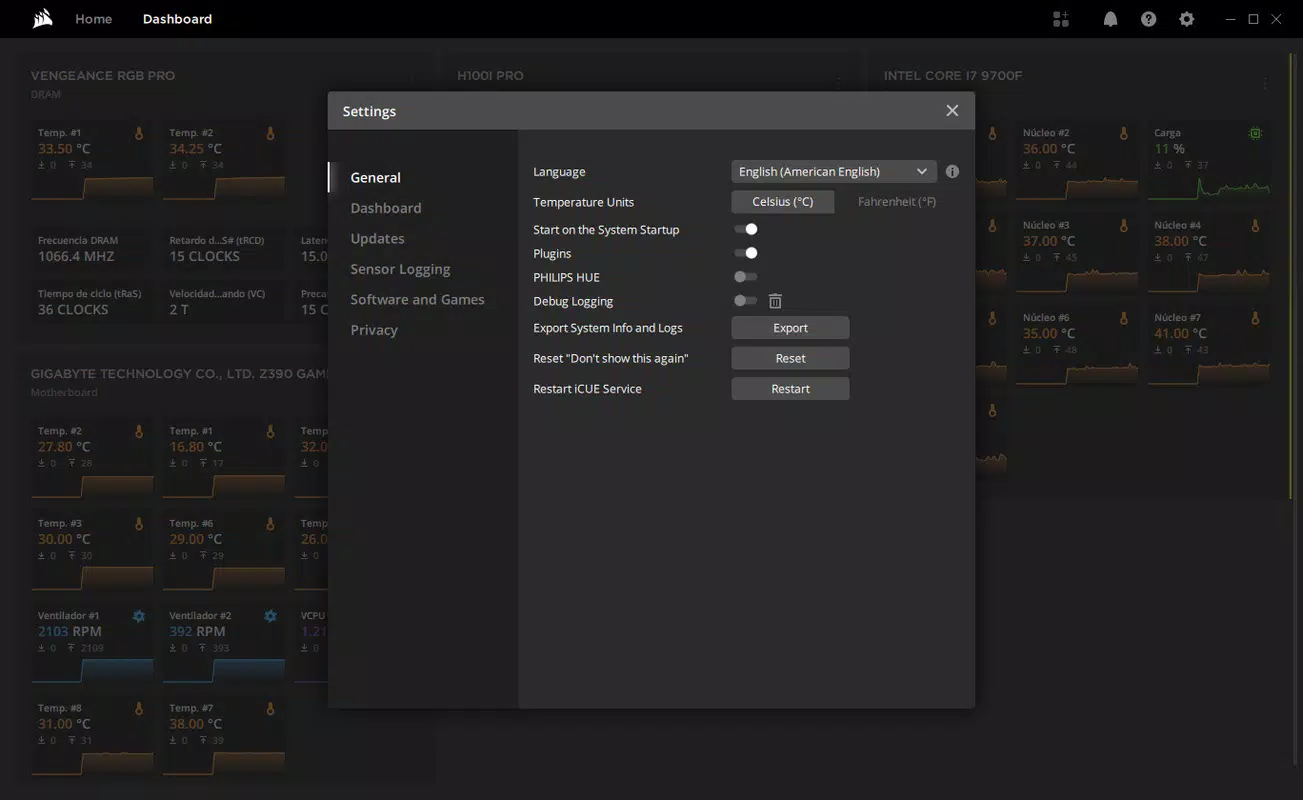Click the info icon beside Language dropdown

pyautogui.click(x=952, y=172)
